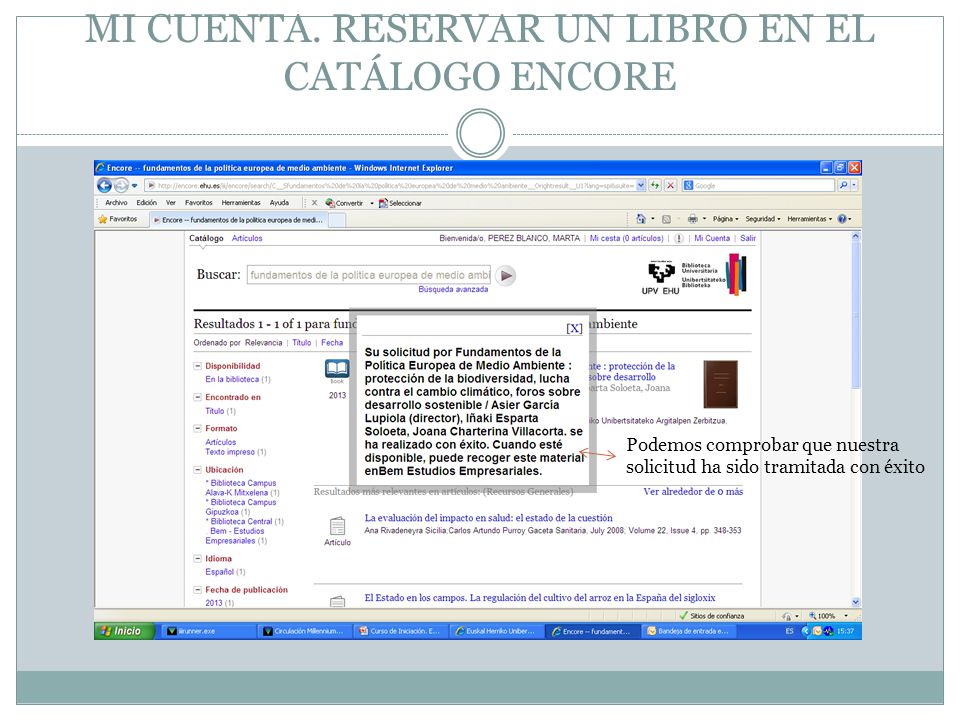This screenshot has width=960, height=720.
Task: Open the Bandeja de entrada taskbar item
Action: (689, 631)
